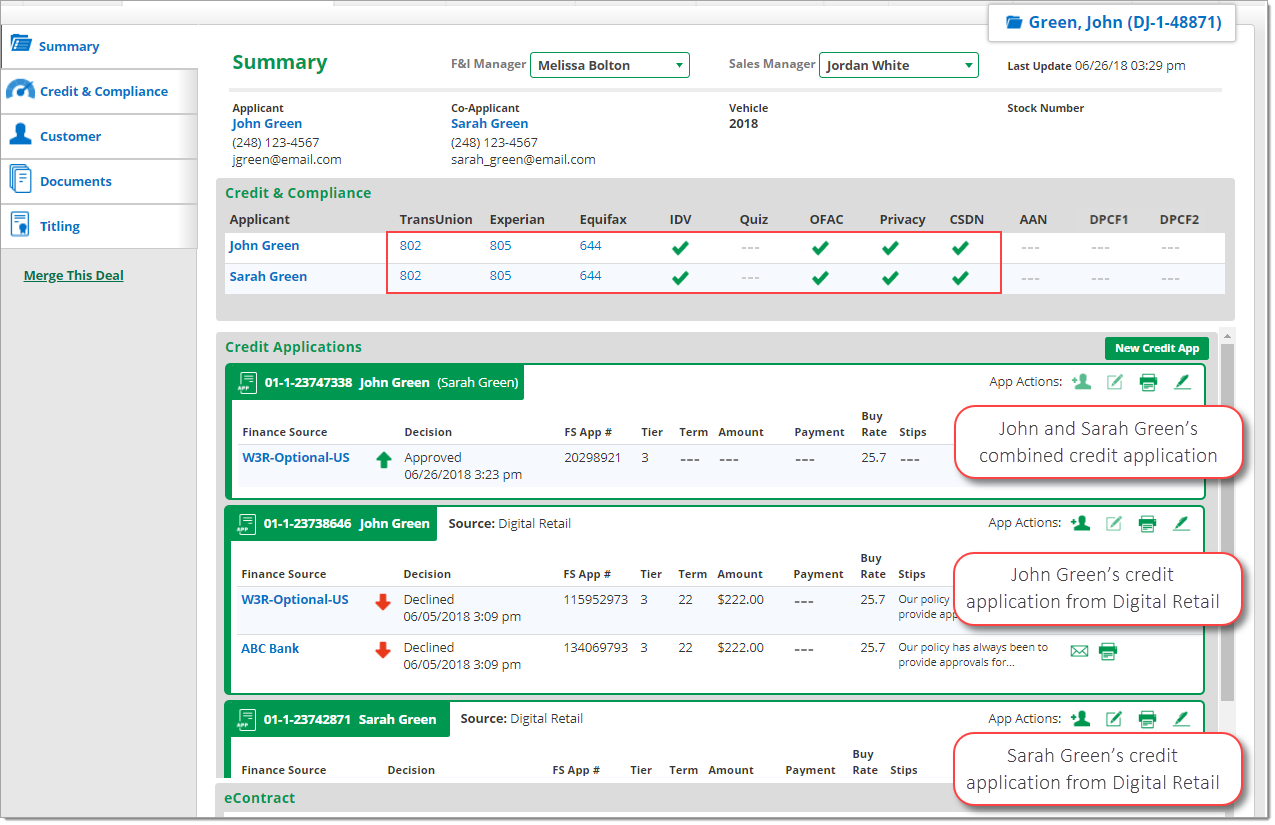Screen dimensions: 1275x825
Task: Click FS App number 134069793
Action: click(595, 648)
